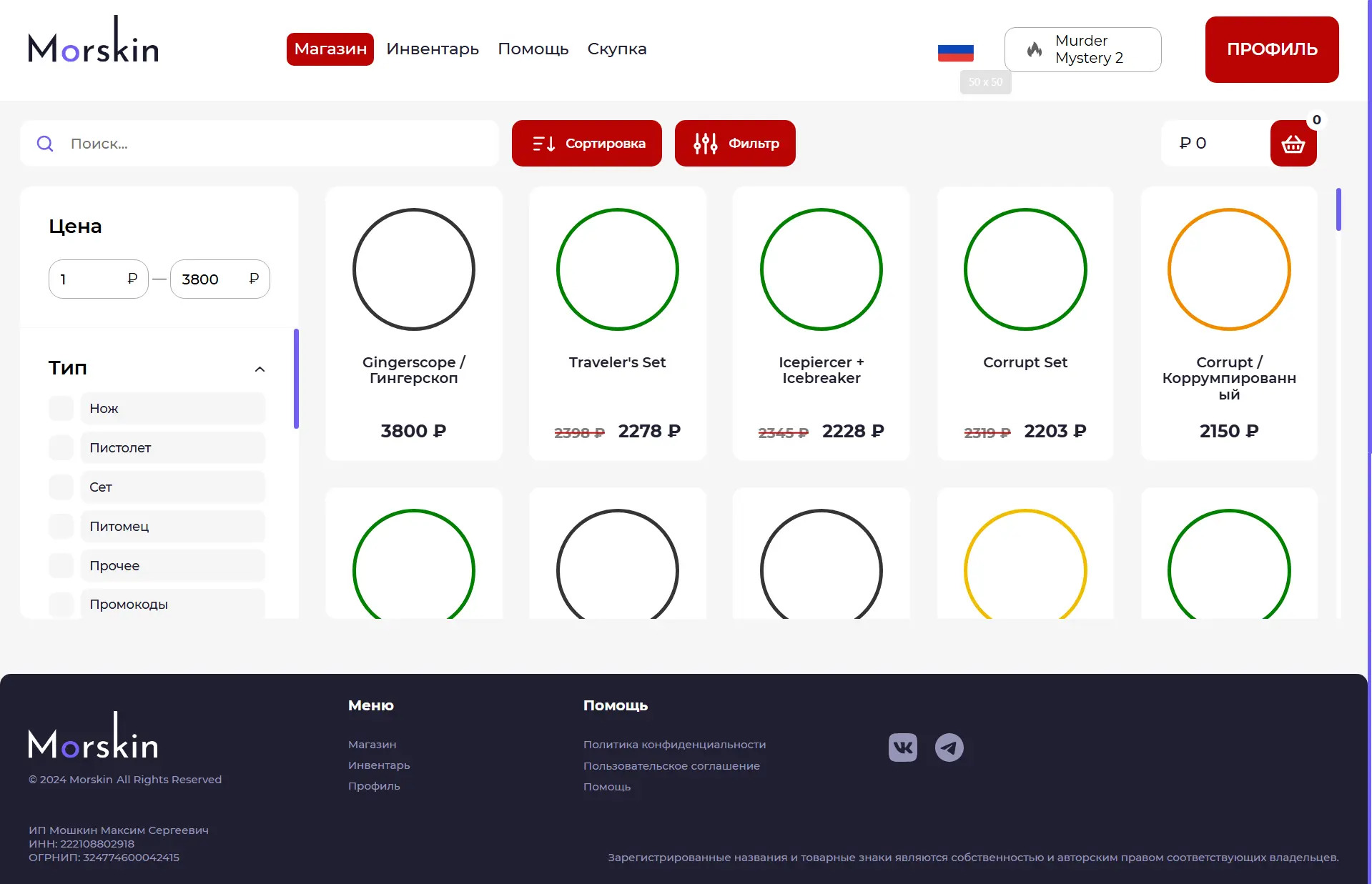Click the ПРОФИЛЬ button
Viewport: 1372px width, 884px height.
[x=1271, y=49]
